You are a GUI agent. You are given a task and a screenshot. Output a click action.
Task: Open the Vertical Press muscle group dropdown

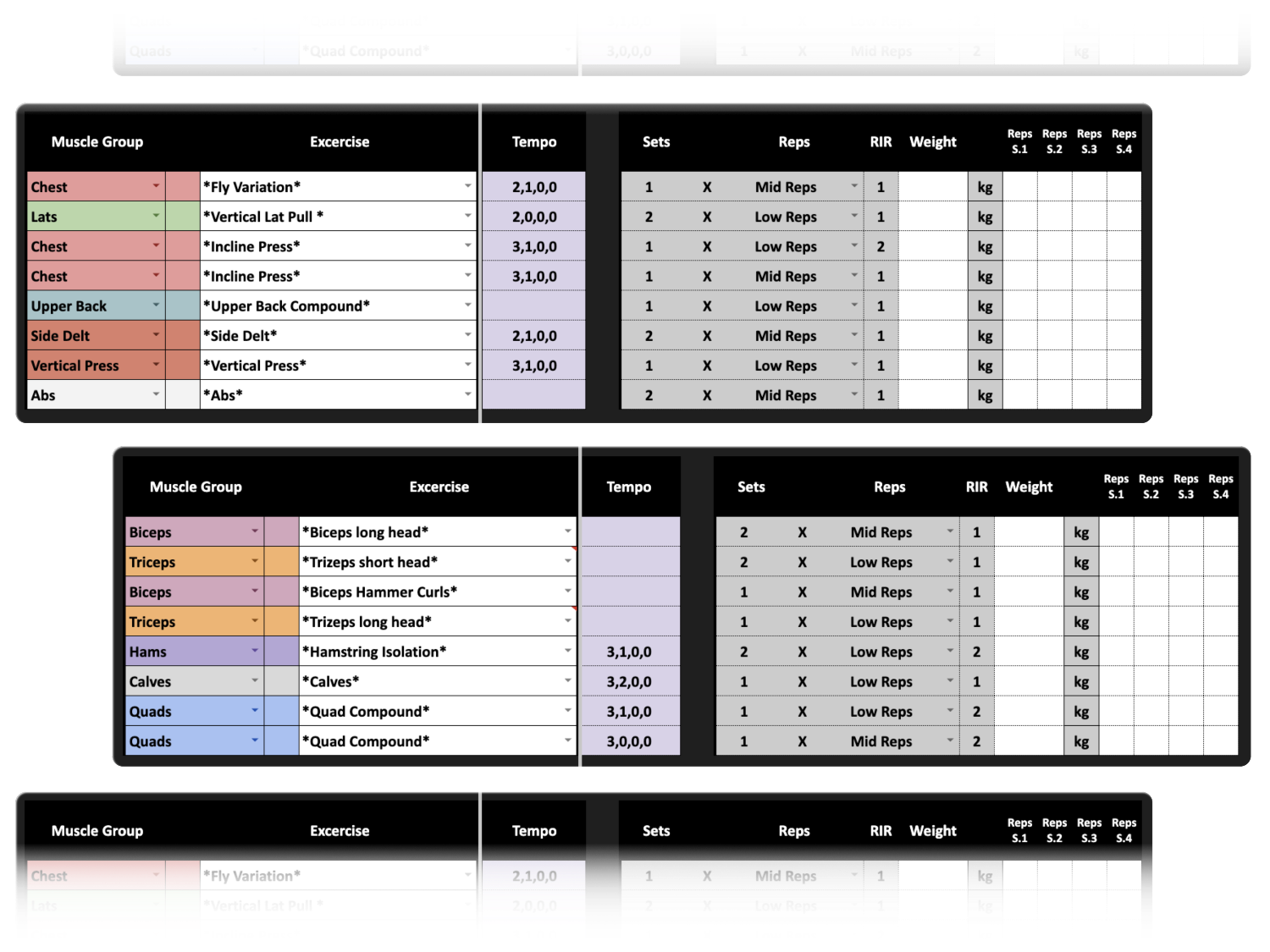pyautogui.click(x=156, y=365)
